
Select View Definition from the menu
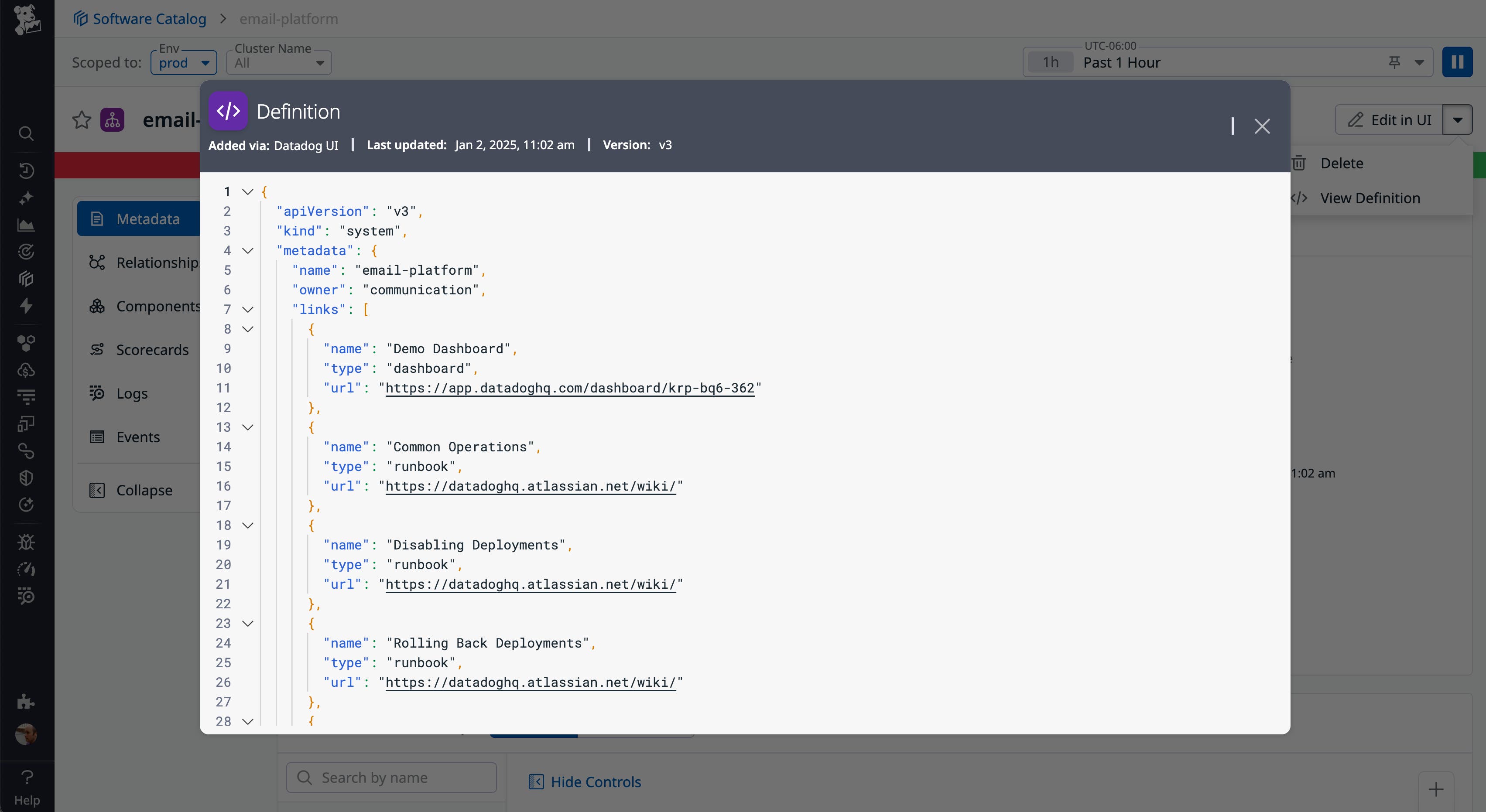tap(1370, 197)
